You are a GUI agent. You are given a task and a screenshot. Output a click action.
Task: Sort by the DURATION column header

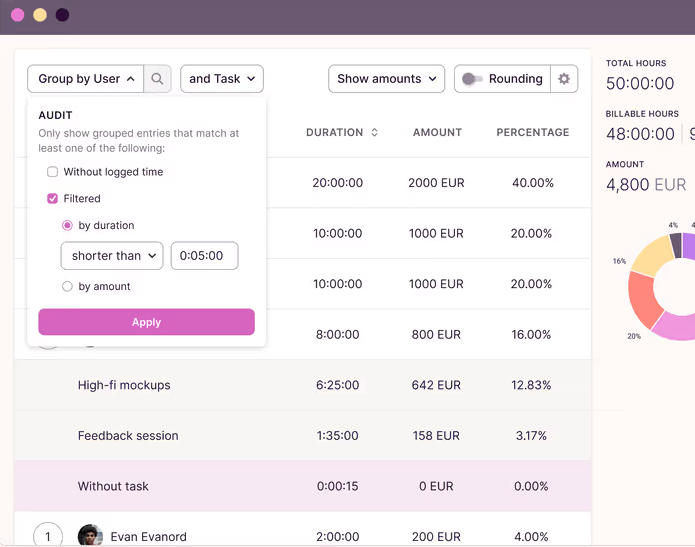pos(334,132)
